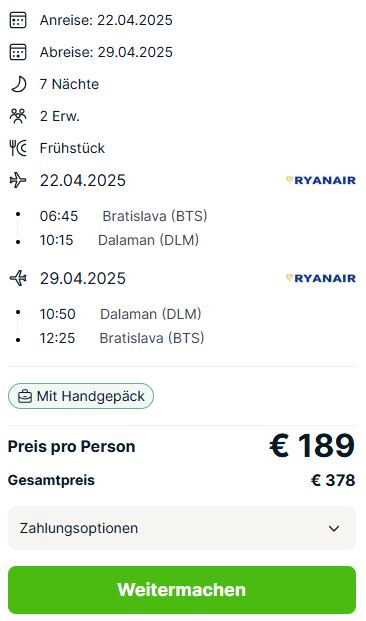Click the travelers people icon
366x621 pixels.
18,116
